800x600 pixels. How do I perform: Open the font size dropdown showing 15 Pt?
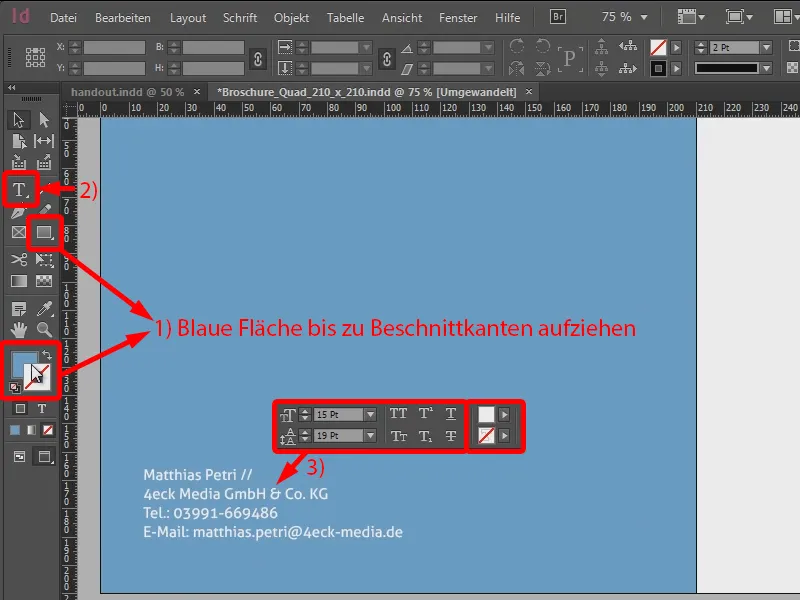369,413
